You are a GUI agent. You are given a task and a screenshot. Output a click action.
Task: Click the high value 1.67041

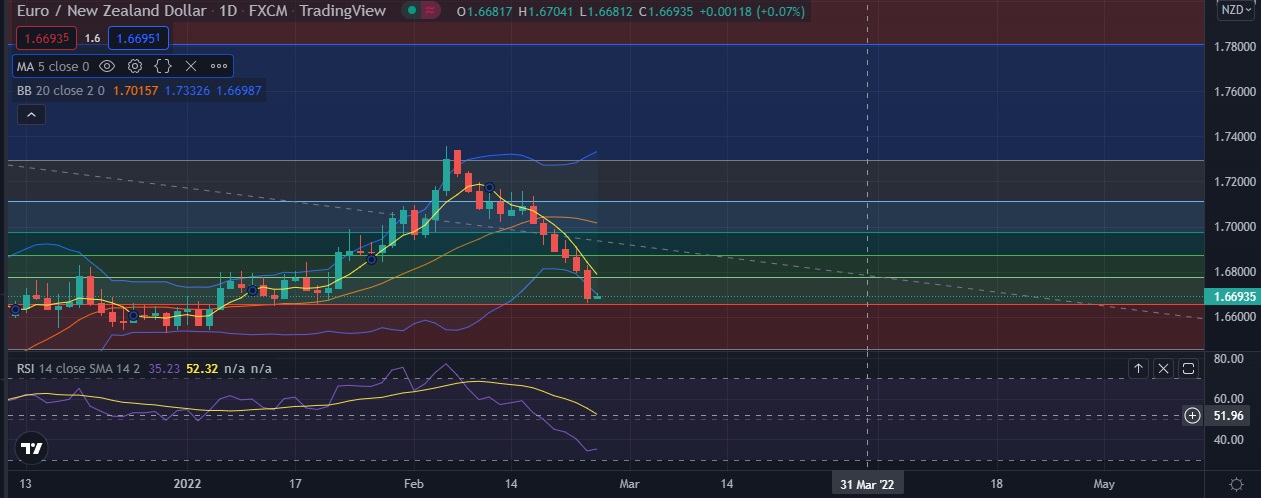[x=550, y=12]
